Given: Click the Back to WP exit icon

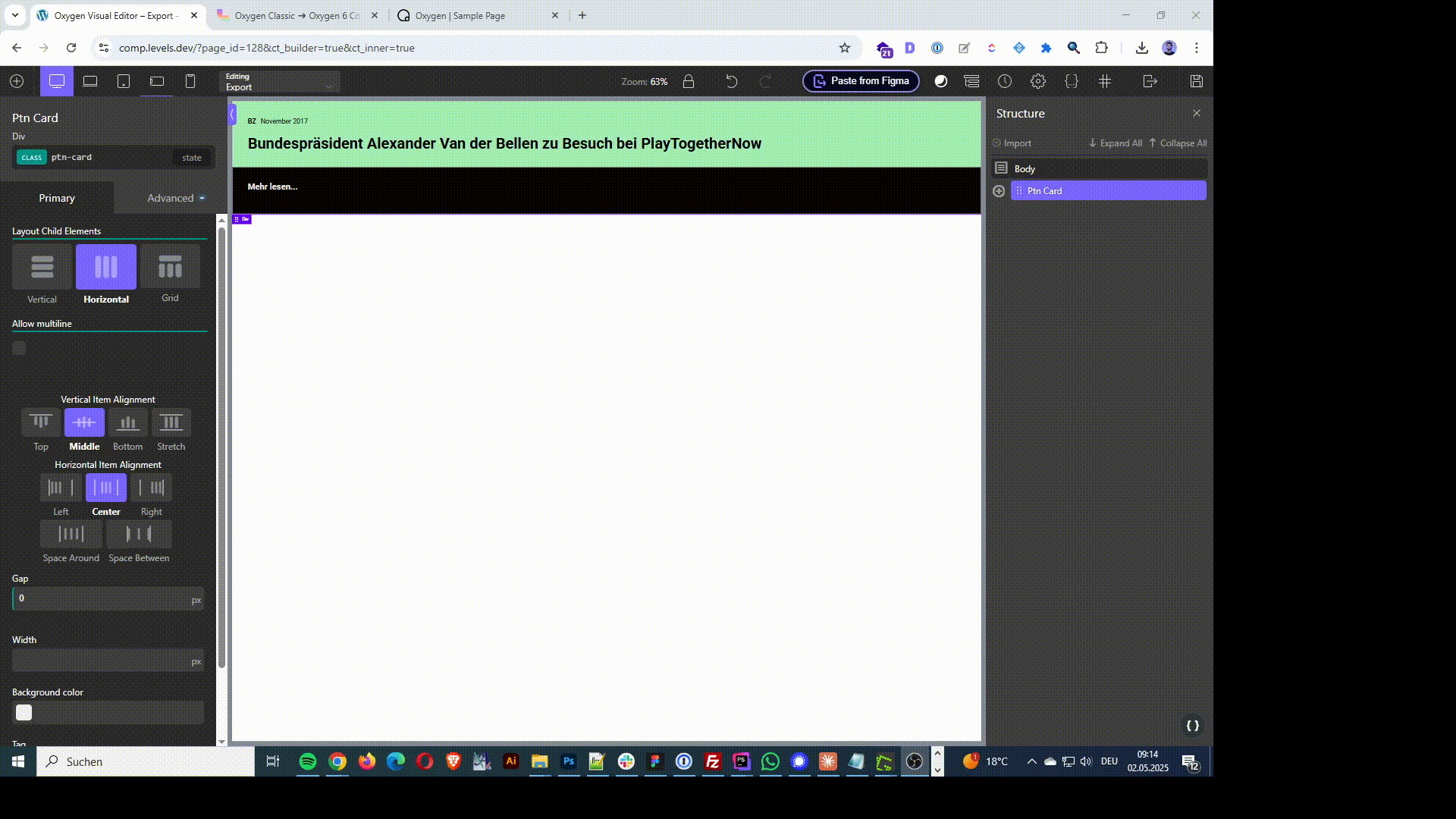Looking at the screenshot, I should [x=1150, y=81].
